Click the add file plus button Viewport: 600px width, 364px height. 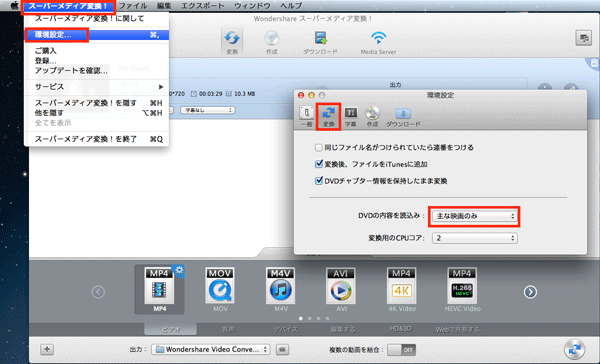pos(47,349)
